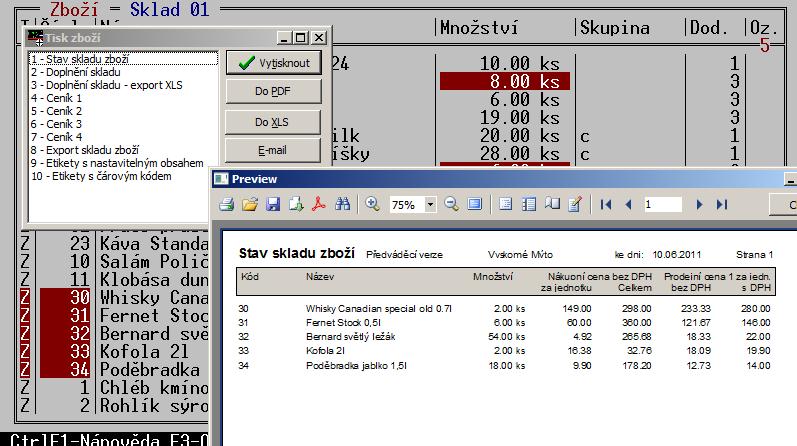
Task: Click the zoom percentage text box
Action: [407, 205]
